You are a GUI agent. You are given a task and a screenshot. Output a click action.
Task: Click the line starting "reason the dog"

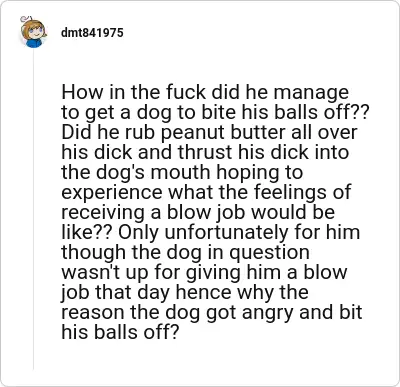click(x=211, y=312)
